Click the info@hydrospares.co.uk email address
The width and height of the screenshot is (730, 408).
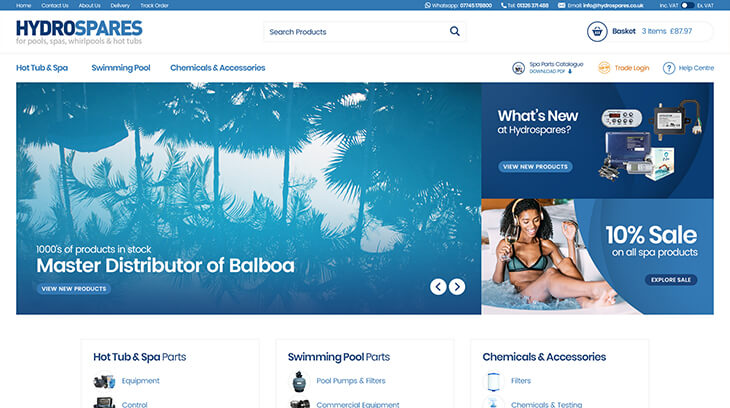(613, 6)
